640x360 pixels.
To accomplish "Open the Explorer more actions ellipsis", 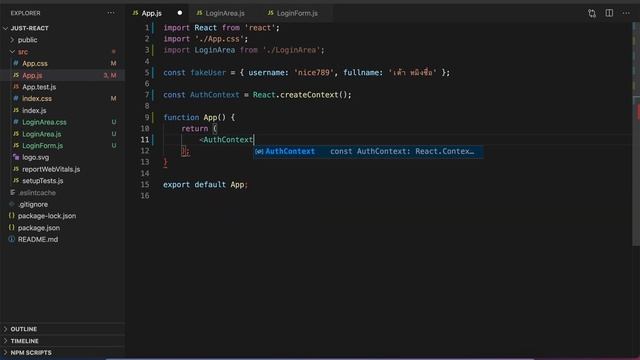I will click(x=111, y=13).
